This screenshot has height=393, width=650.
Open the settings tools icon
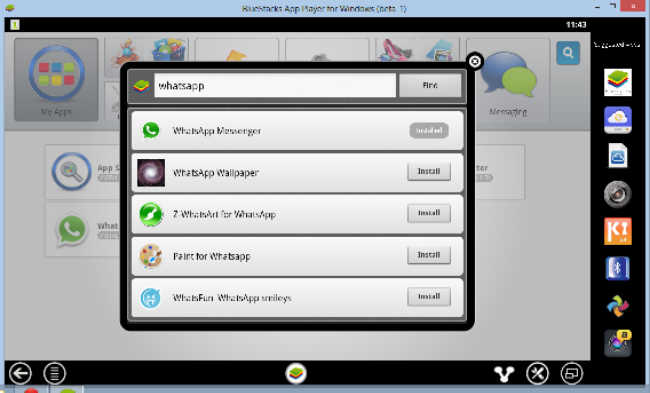click(x=538, y=374)
